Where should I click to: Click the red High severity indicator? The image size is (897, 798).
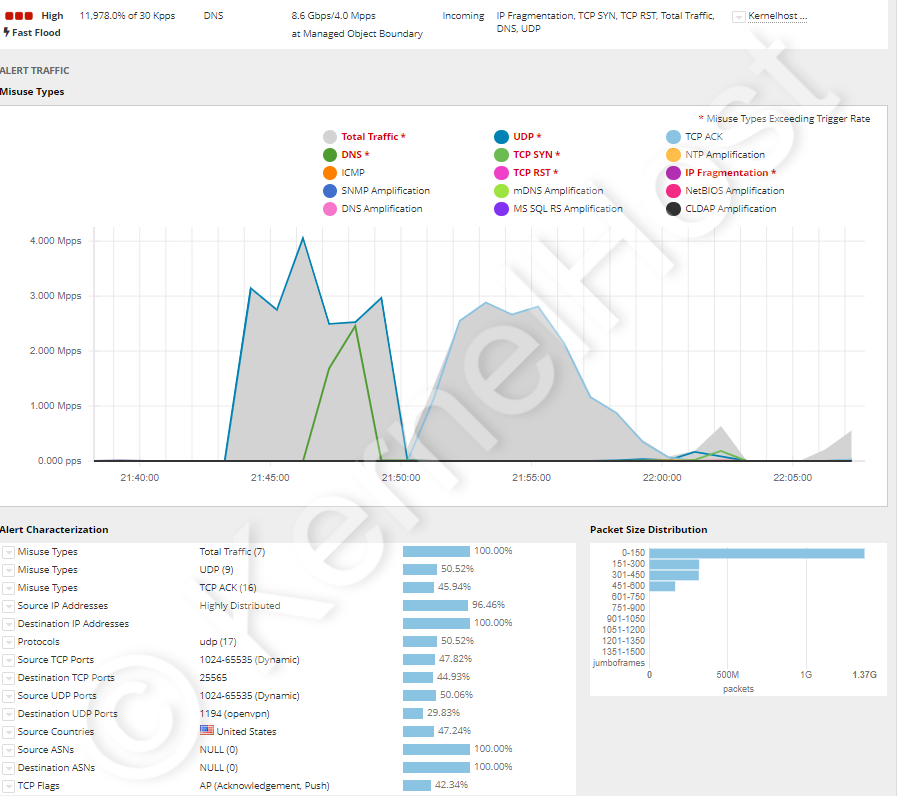pos(20,16)
